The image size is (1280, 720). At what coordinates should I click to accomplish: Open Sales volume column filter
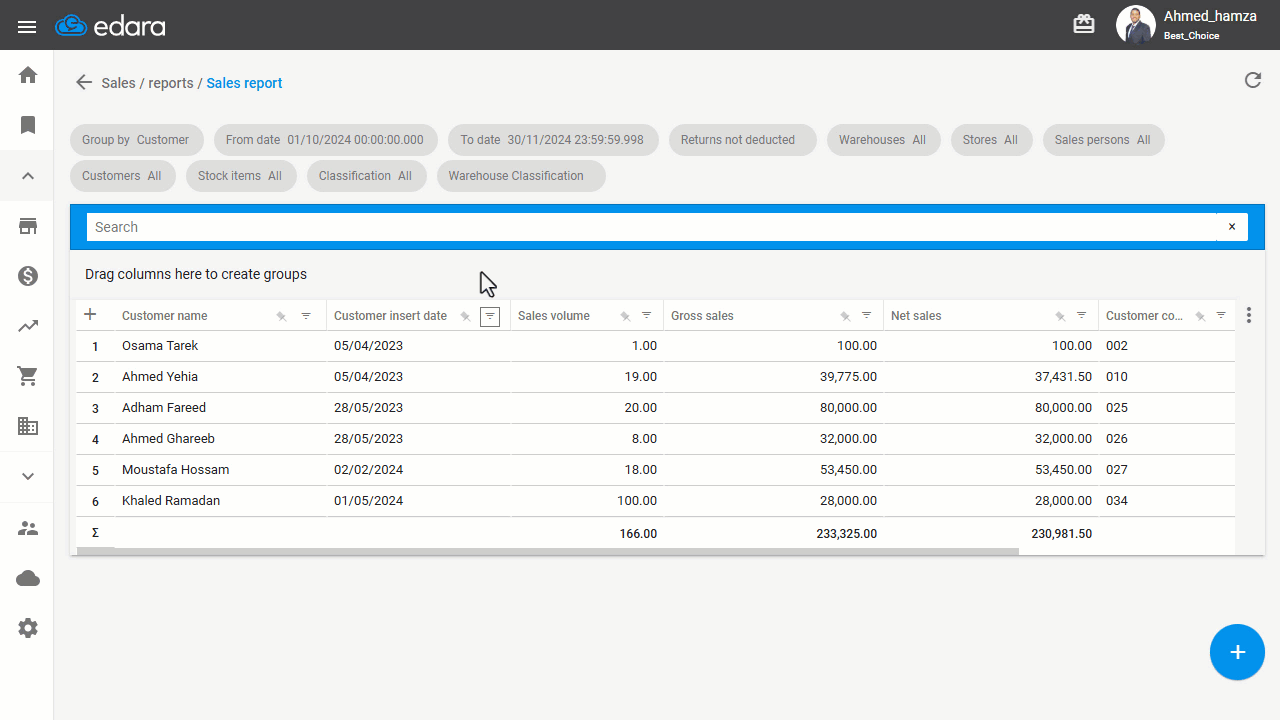click(x=647, y=316)
